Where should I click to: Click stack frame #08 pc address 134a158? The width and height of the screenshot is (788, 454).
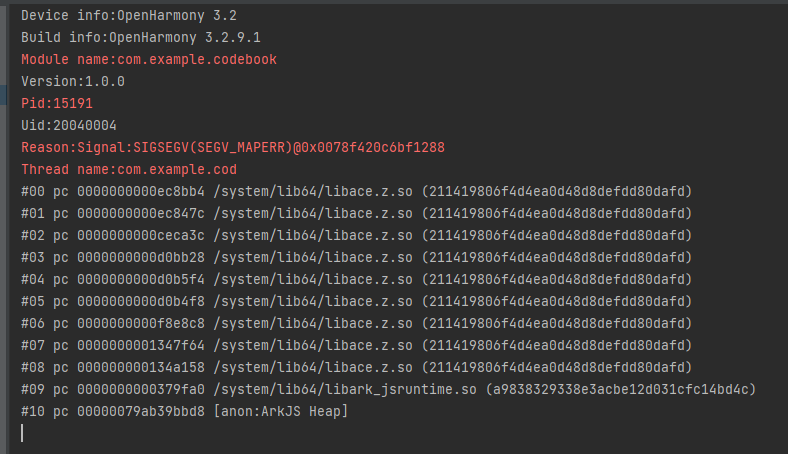coord(141,368)
